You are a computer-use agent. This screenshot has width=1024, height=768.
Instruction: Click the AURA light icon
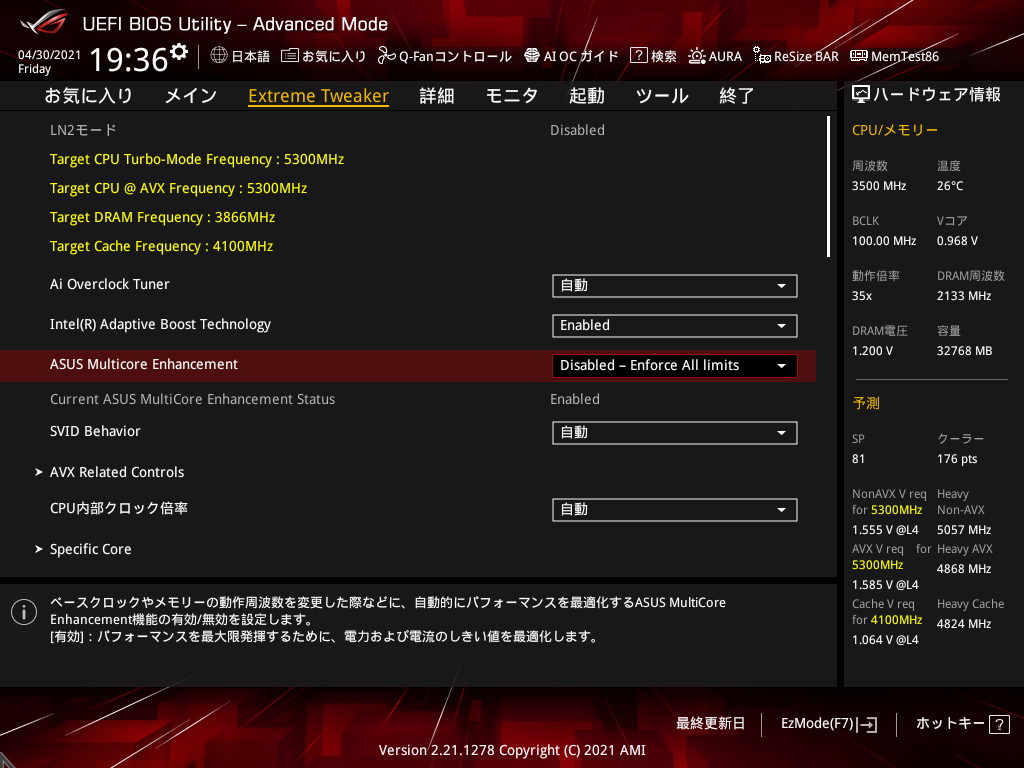click(697, 56)
